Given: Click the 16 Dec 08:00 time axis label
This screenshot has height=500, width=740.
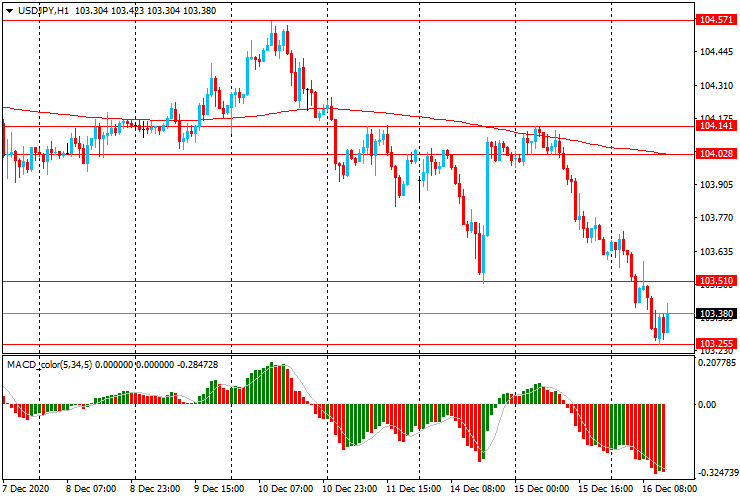Looking at the screenshot, I should click(x=669, y=488).
